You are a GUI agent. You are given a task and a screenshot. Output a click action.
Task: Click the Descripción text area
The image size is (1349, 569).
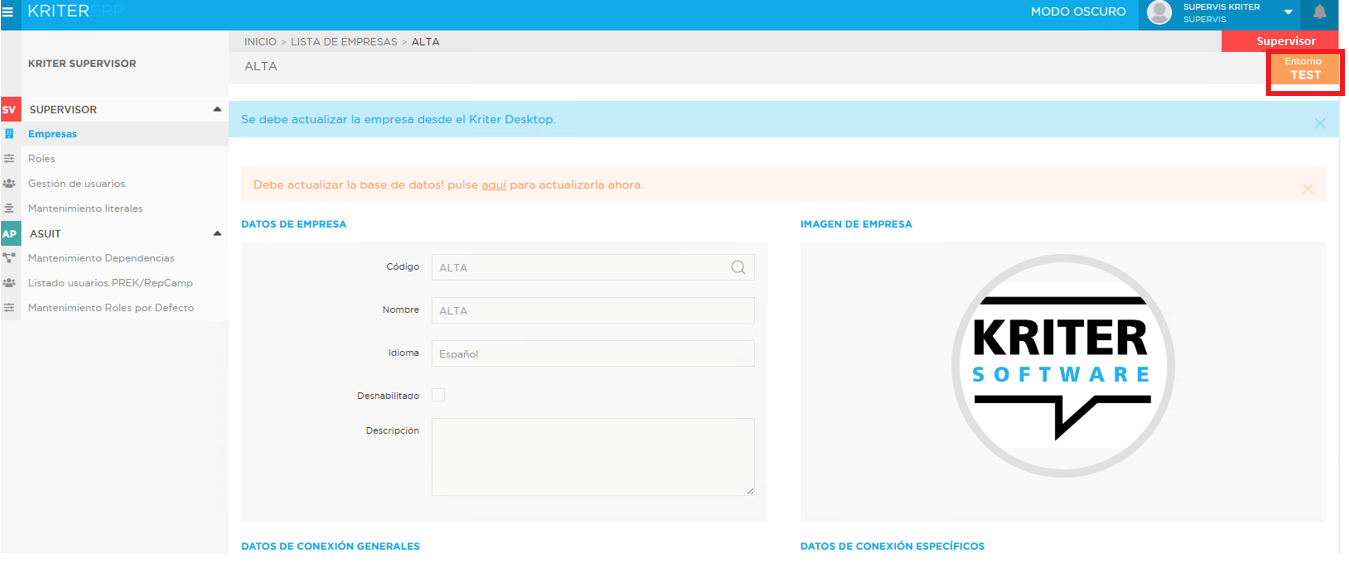click(x=593, y=457)
